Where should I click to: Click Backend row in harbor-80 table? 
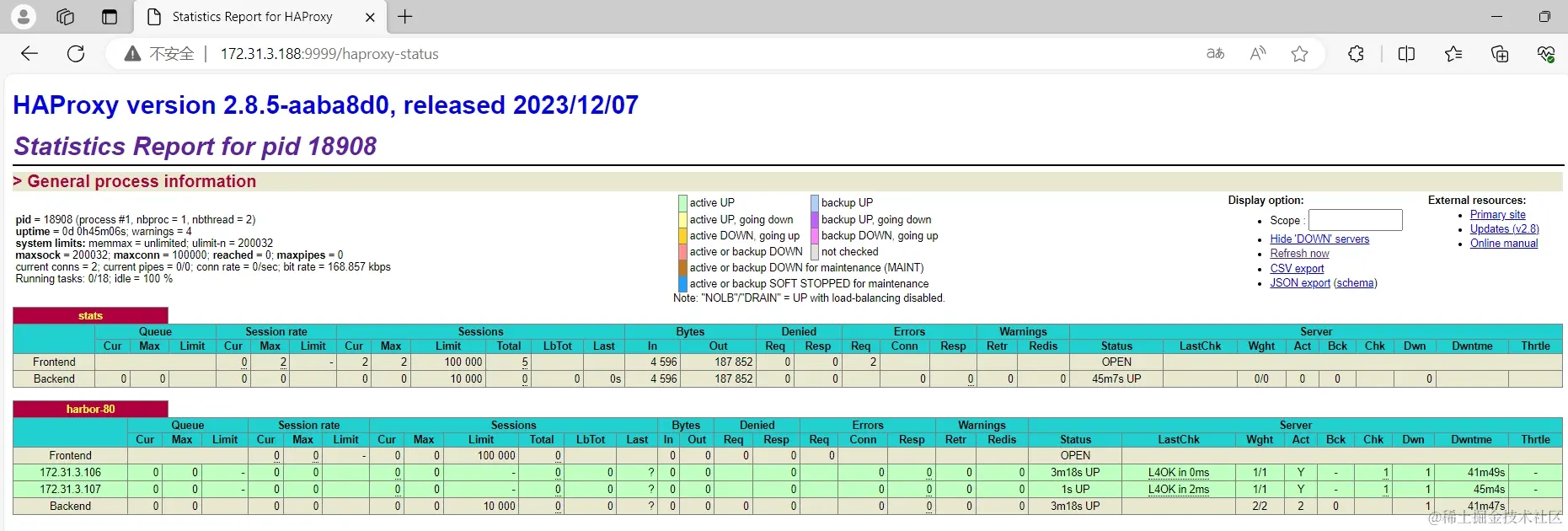point(787,506)
